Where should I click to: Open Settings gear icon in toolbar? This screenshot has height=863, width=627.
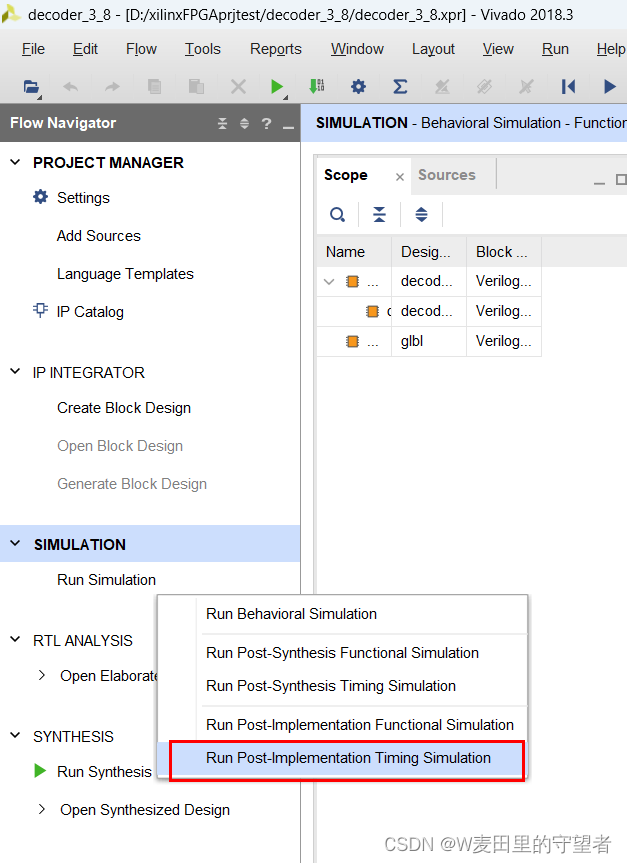(x=358, y=86)
